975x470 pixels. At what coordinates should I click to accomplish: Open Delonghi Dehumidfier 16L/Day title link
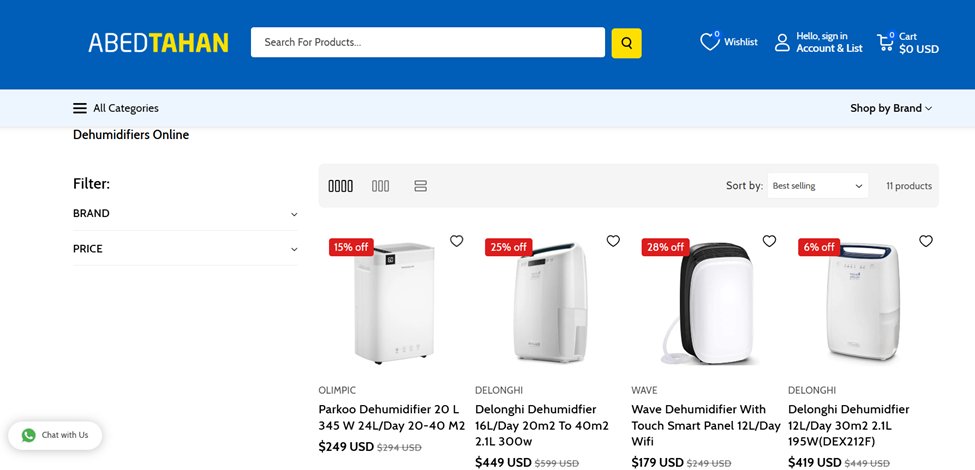tap(542, 426)
